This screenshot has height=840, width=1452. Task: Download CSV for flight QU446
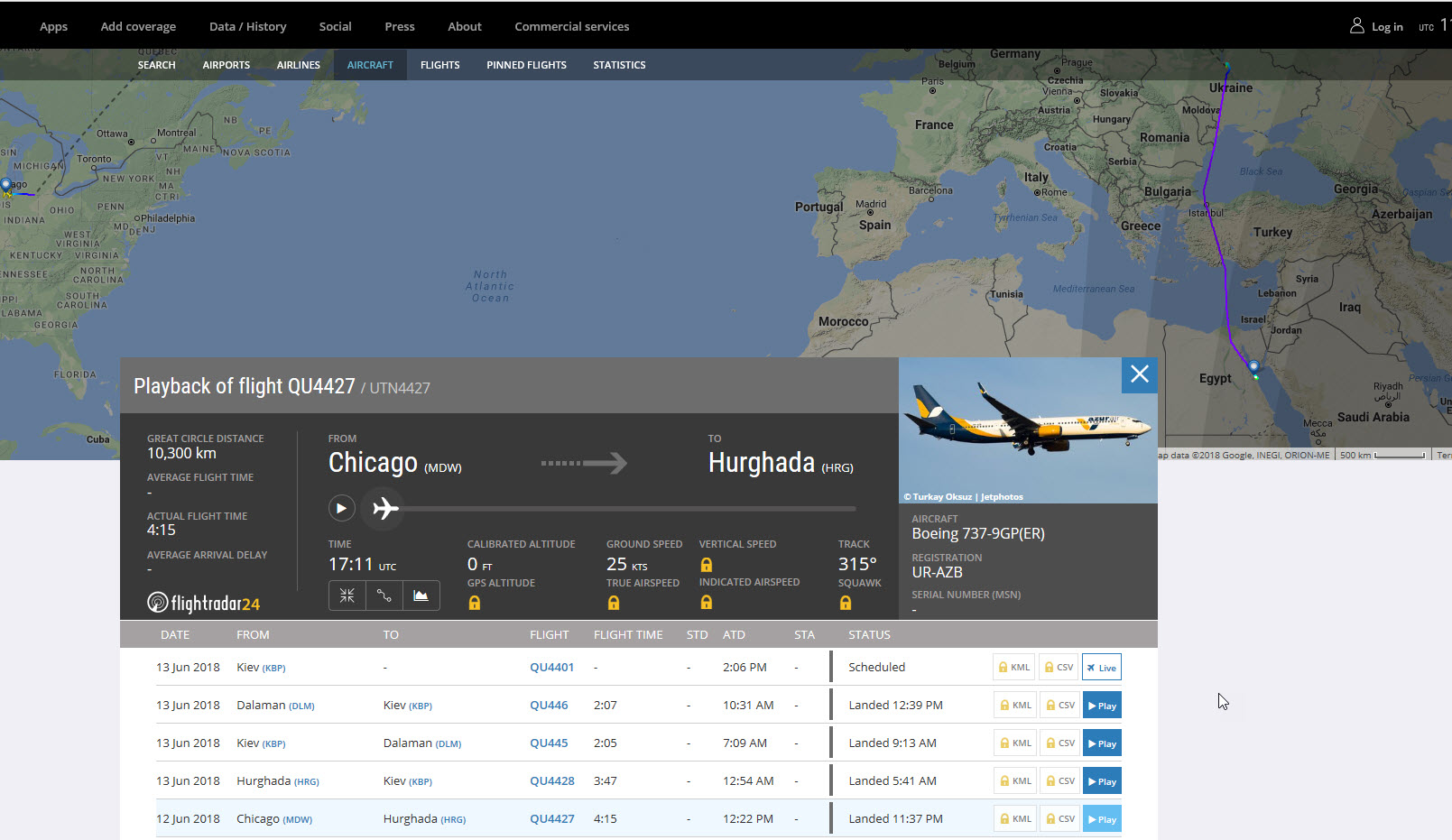click(x=1059, y=706)
